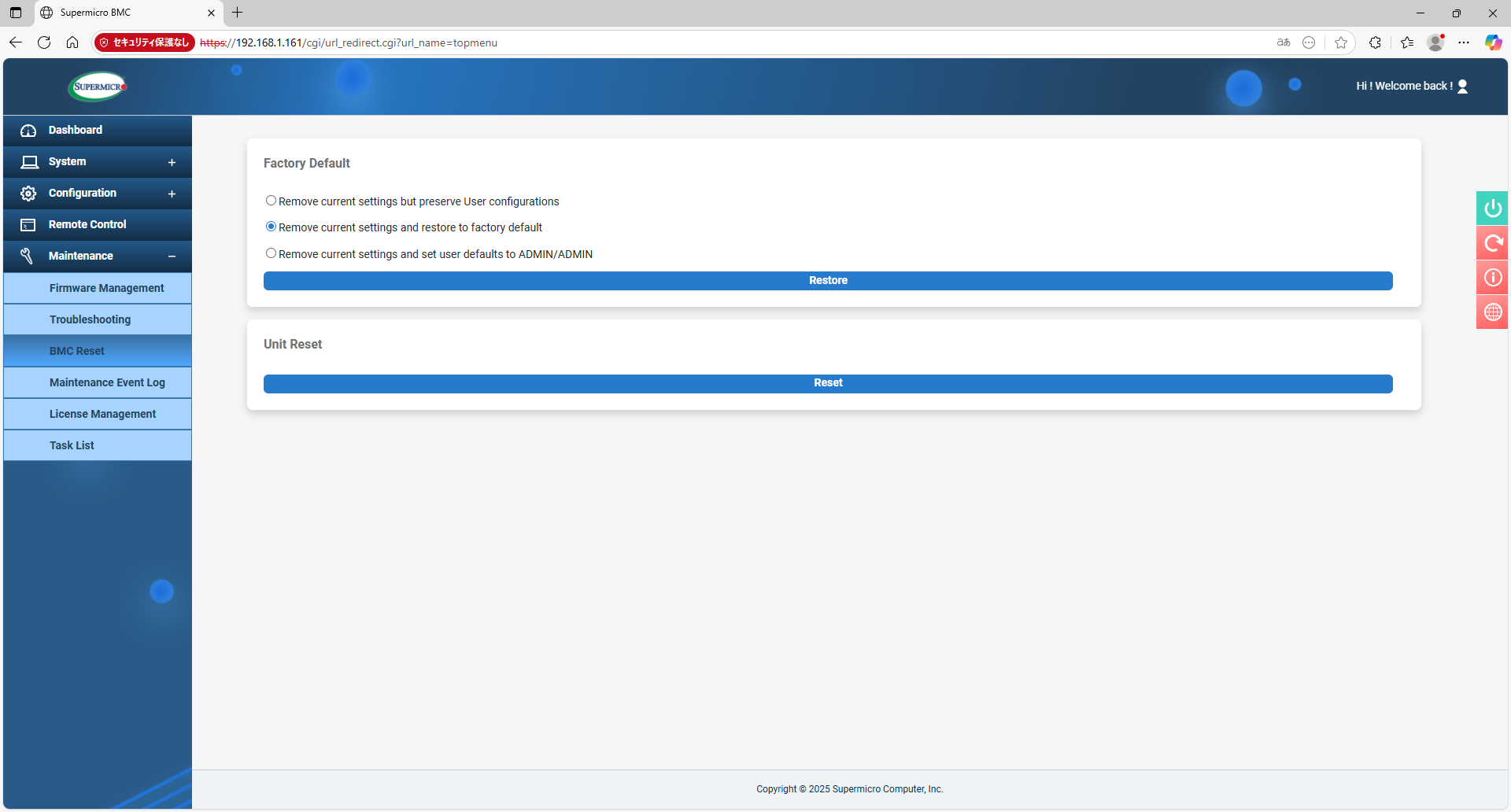Open Maintenance Event Log

pyautogui.click(x=107, y=382)
